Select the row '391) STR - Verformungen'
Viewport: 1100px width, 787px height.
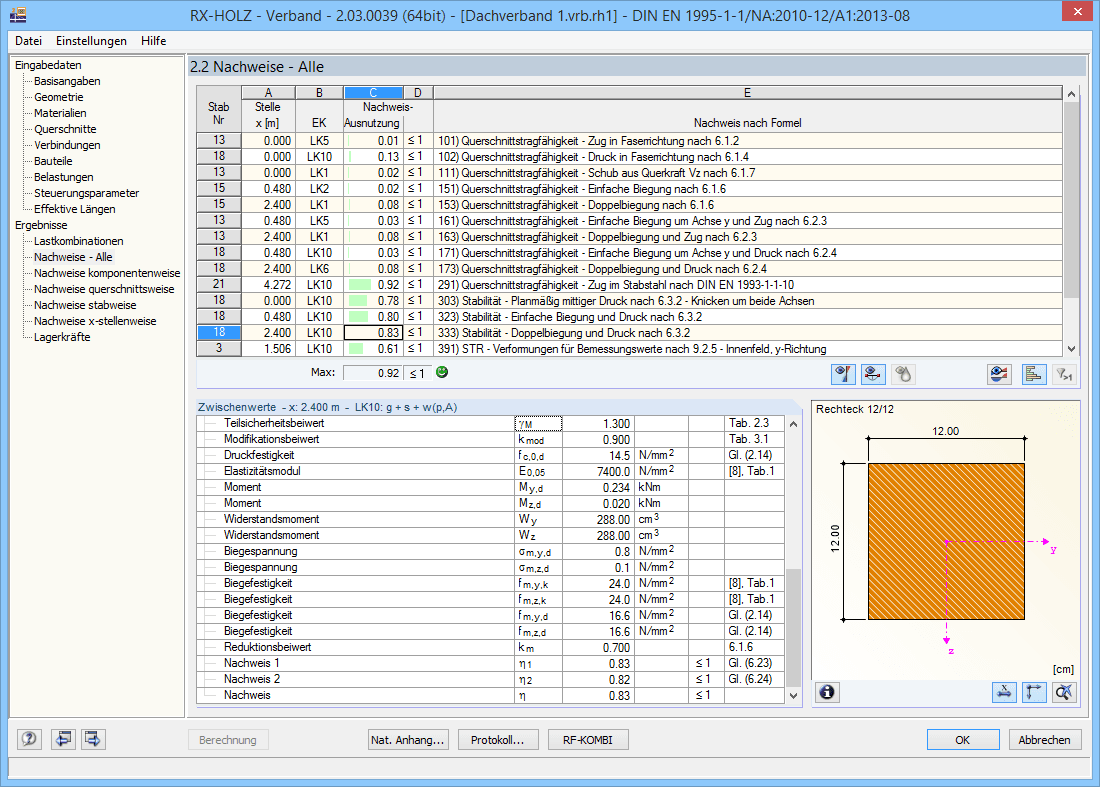pos(629,349)
